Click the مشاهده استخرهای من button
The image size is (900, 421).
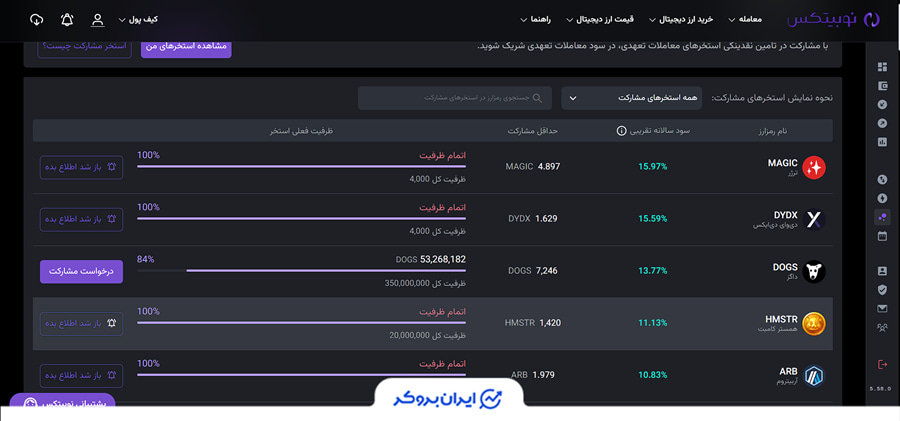pyautogui.click(x=186, y=46)
